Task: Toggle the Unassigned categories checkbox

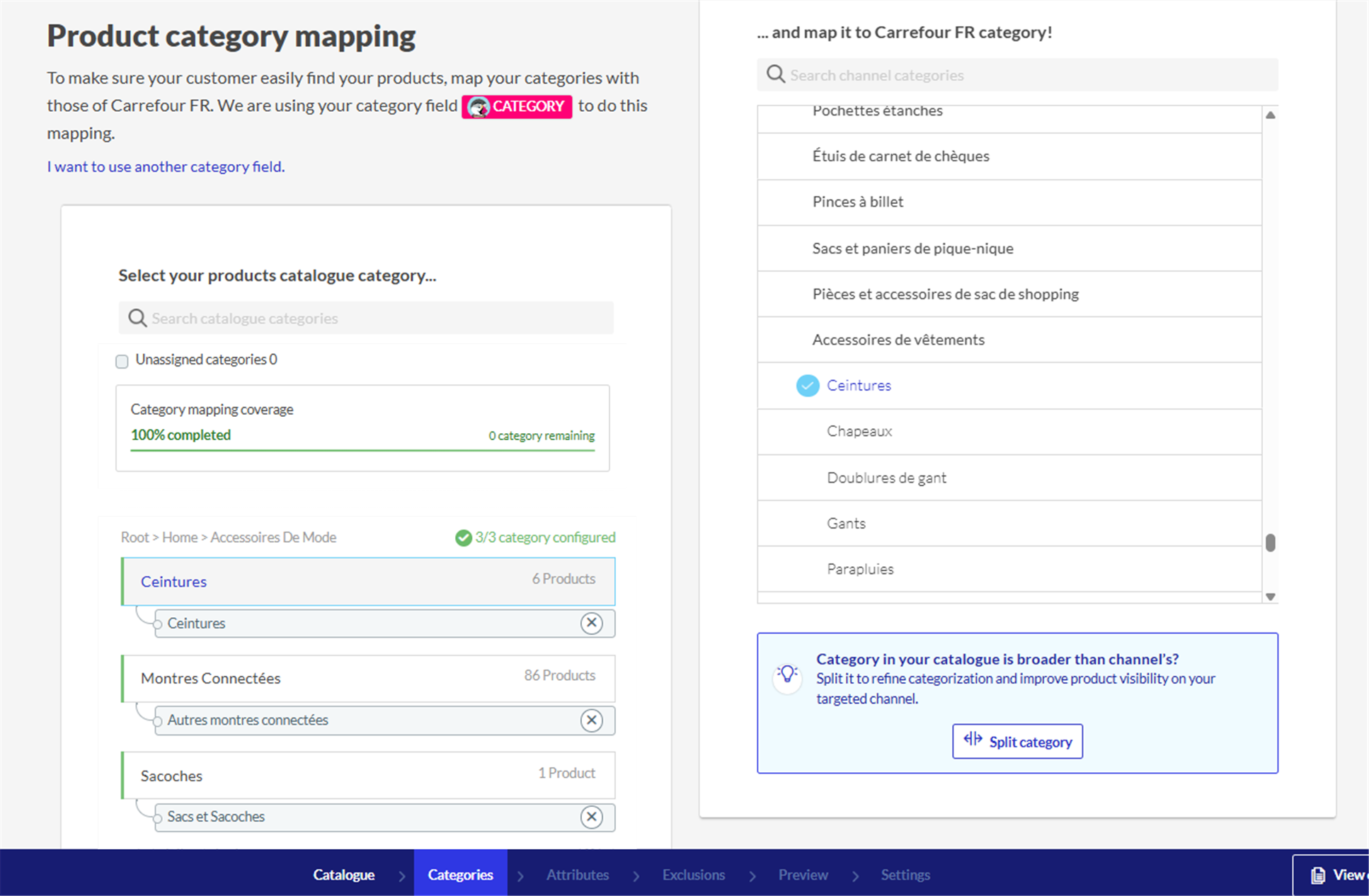Action: pyautogui.click(x=122, y=362)
